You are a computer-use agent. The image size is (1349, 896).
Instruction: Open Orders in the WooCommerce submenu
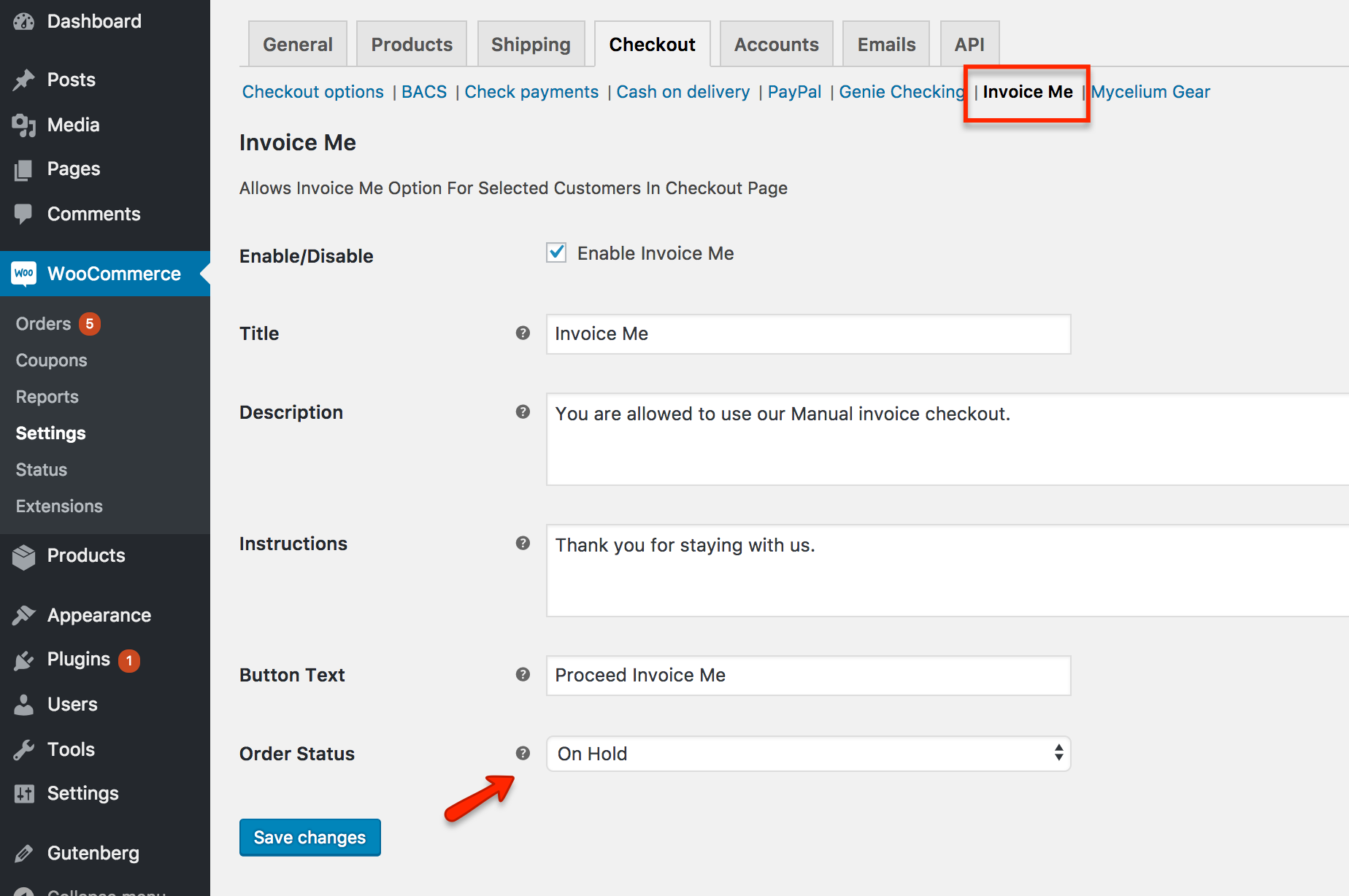(44, 324)
